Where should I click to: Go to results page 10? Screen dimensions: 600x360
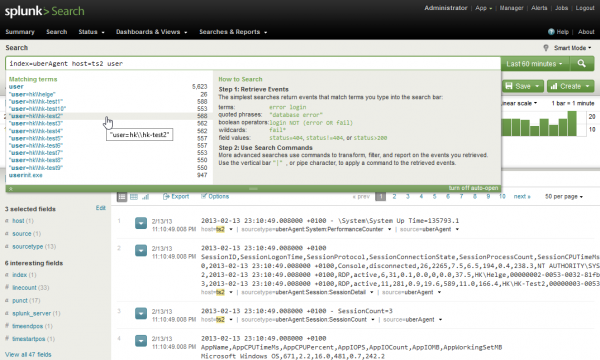tap(502, 197)
